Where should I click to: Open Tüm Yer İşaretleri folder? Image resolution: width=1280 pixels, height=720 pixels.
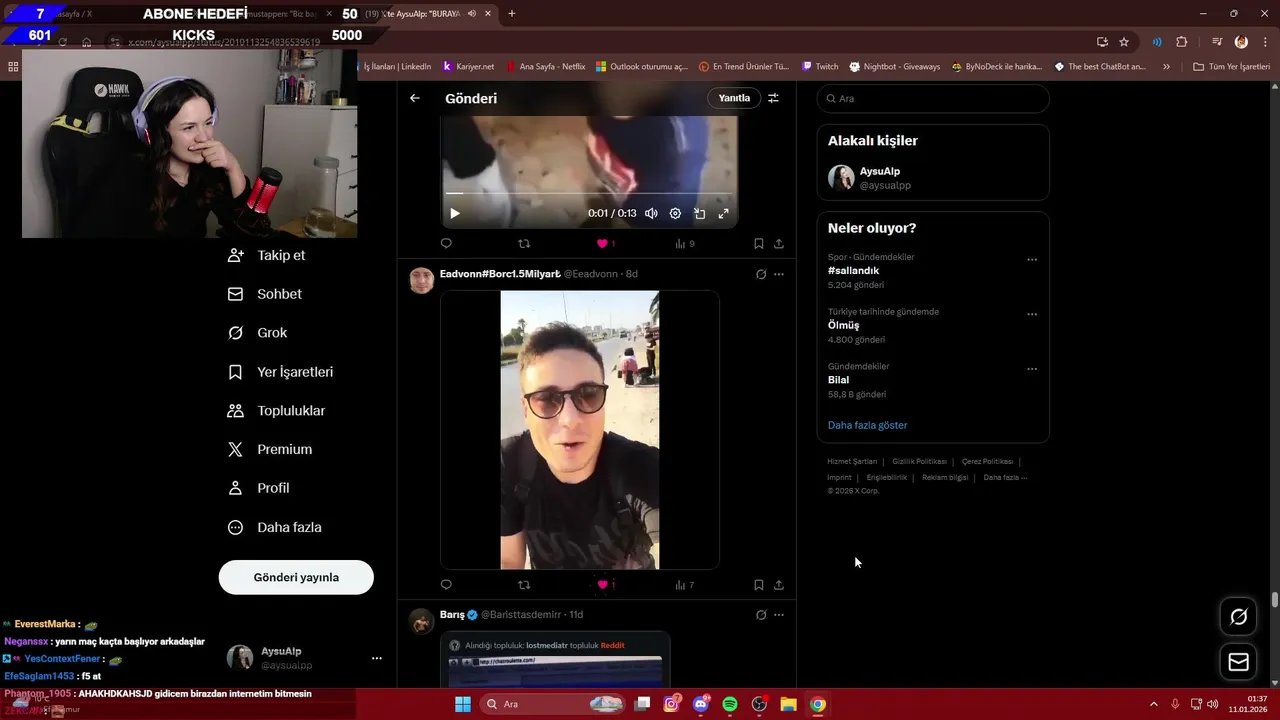pyautogui.click(x=1231, y=67)
